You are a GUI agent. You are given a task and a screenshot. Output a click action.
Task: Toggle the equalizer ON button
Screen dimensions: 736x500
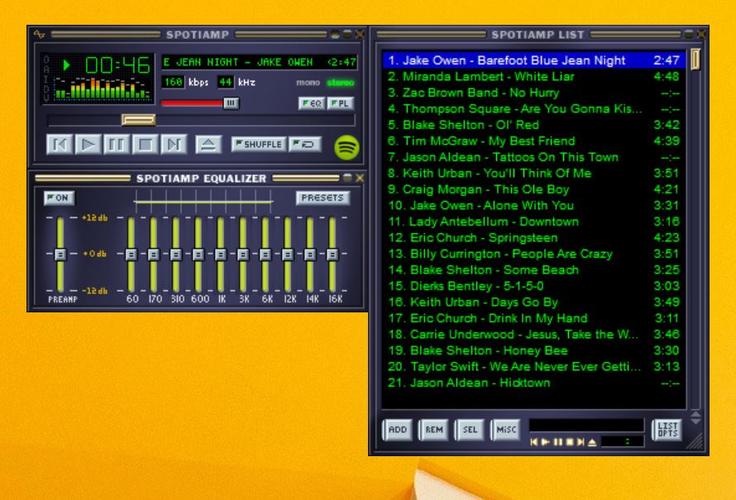[x=59, y=198]
